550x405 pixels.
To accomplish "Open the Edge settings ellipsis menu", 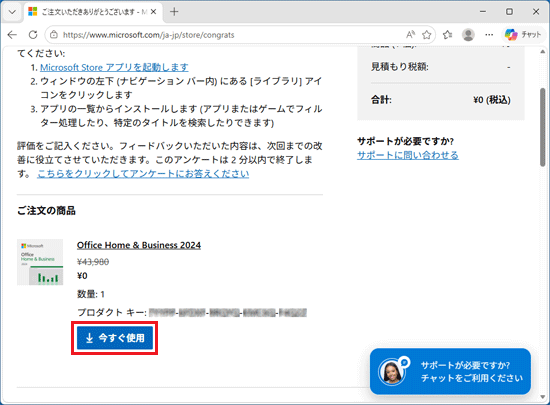I will click(489, 35).
